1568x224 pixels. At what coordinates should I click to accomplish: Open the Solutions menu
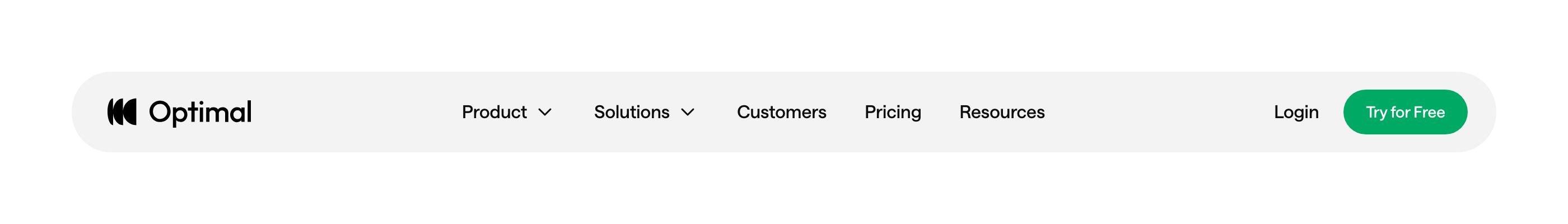(x=631, y=112)
